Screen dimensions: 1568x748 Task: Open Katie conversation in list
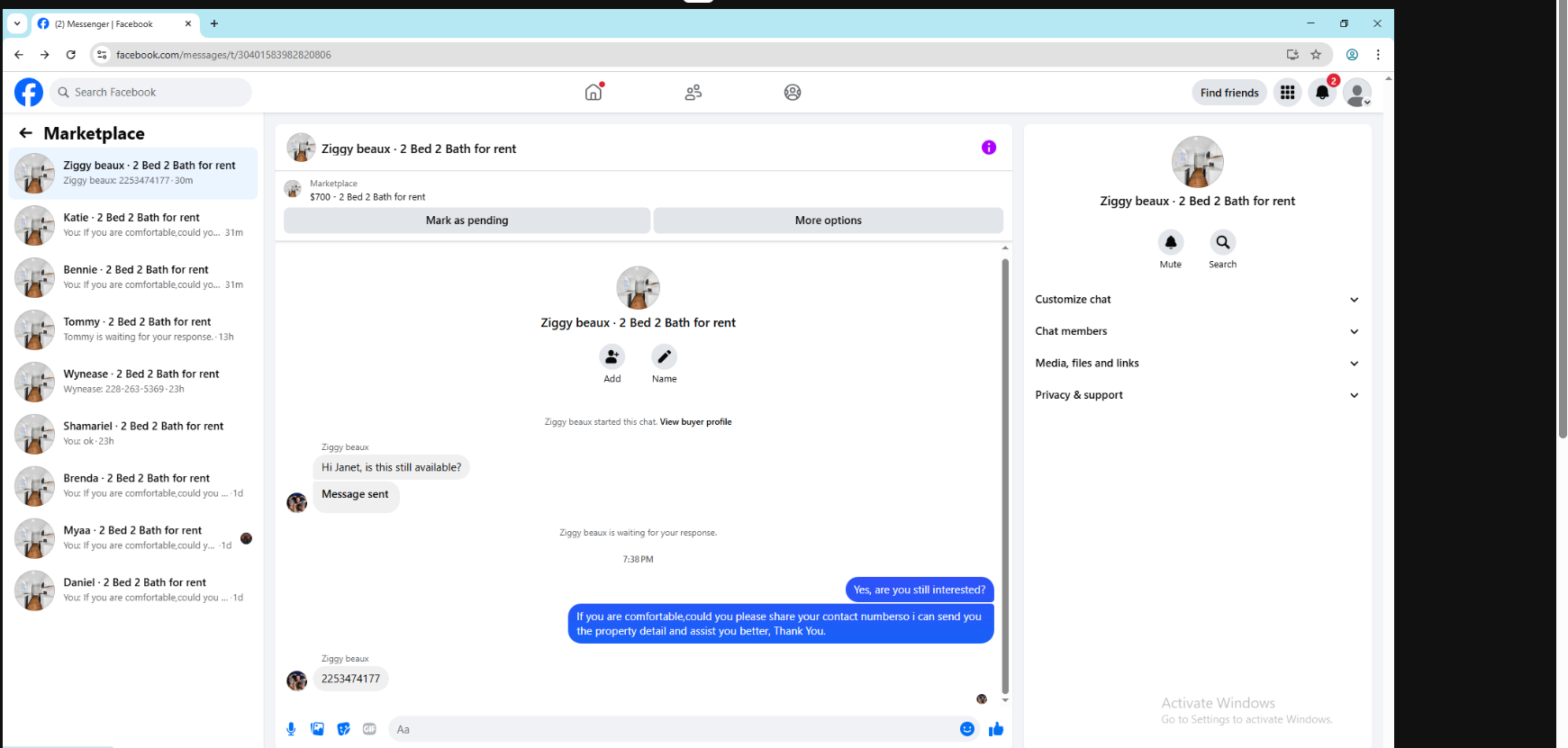133,225
